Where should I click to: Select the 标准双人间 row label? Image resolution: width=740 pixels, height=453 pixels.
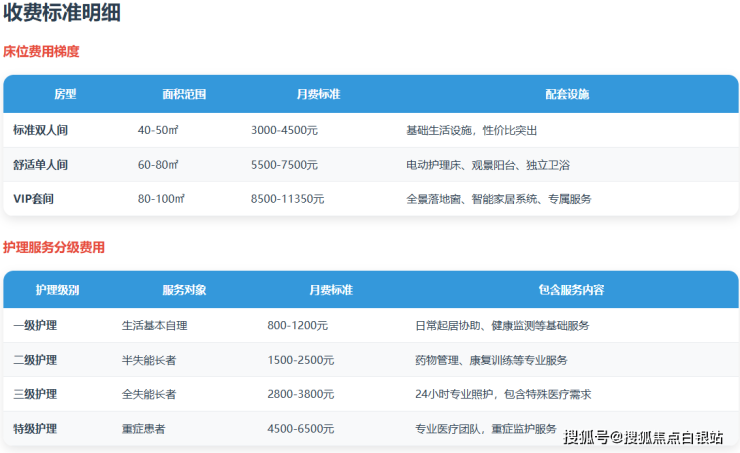41,130
